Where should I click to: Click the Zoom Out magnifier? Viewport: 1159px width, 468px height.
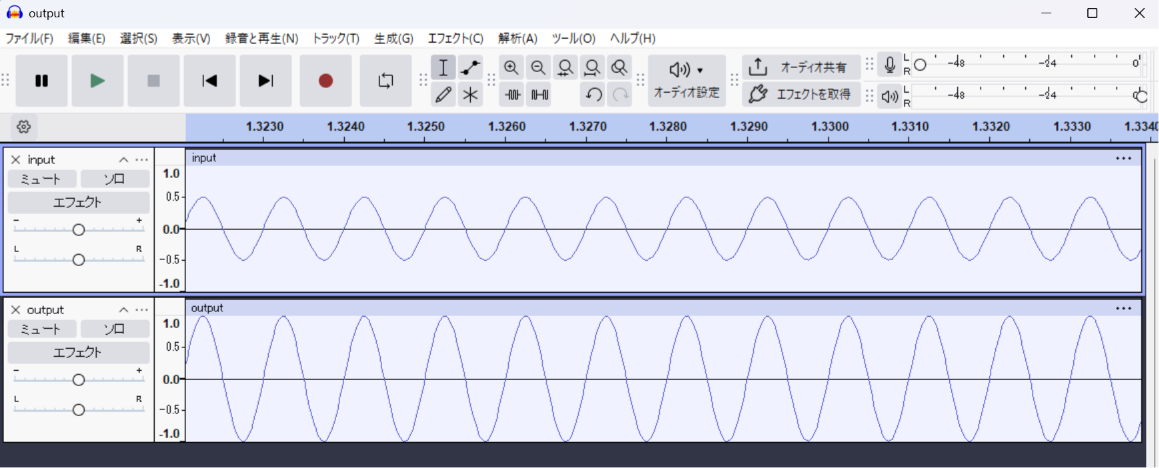(538, 68)
